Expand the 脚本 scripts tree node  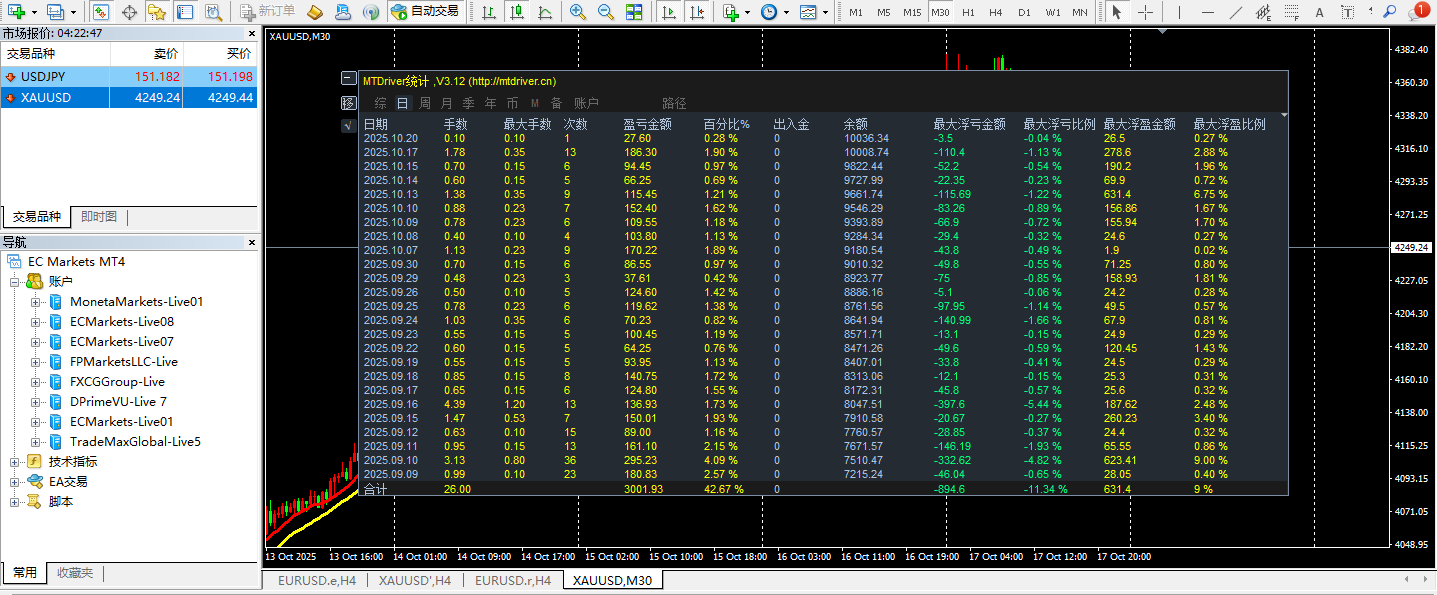pyautogui.click(x=15, y=502)
